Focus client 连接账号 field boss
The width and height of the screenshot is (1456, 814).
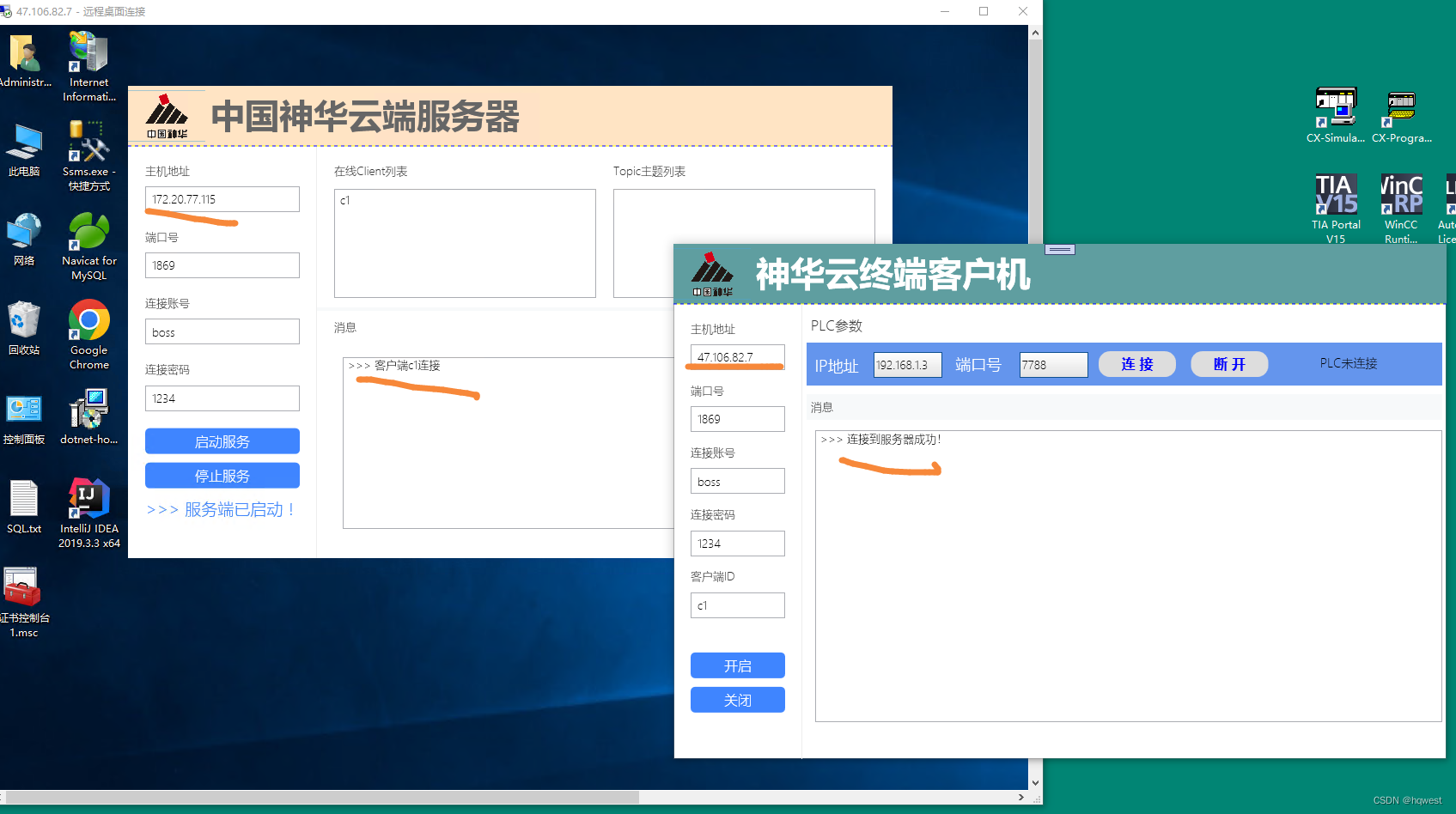coord(738,481)
